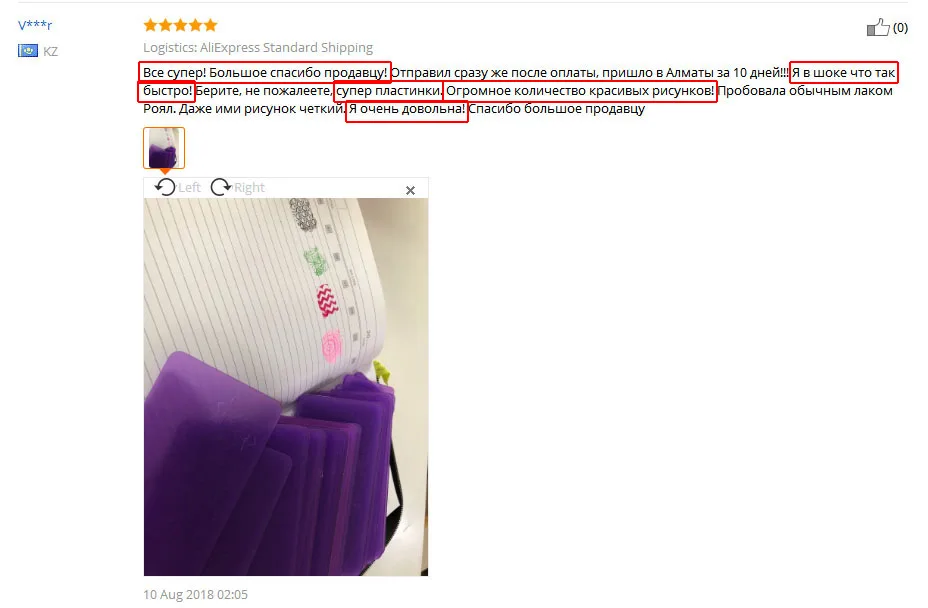Close the expanded review photo viewer
Screen dimensions: 928x608
(x=410, y=190)
